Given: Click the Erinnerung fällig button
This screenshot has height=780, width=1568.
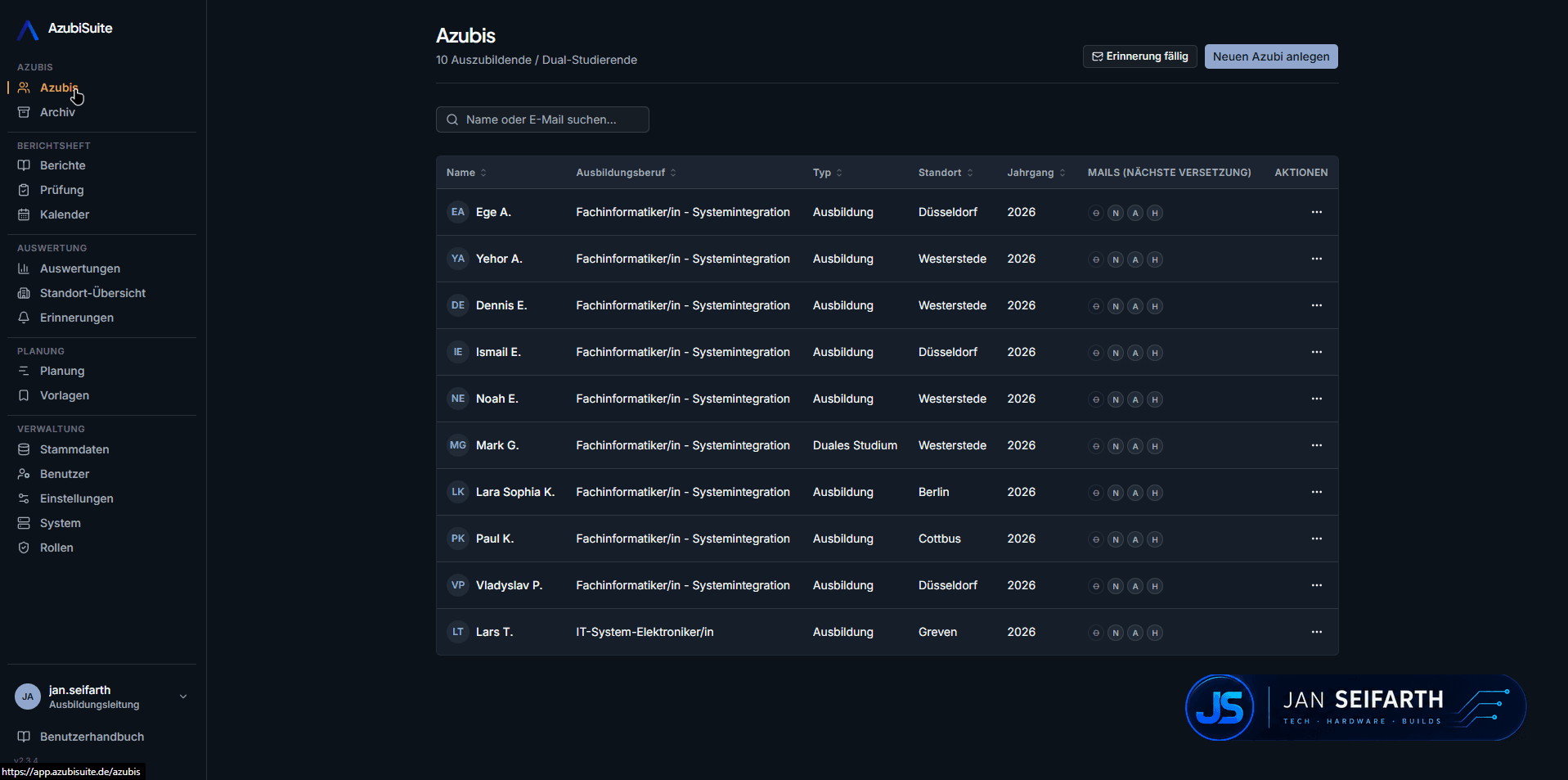Looking at the screenshot, I should click(x=1139, y=56).
